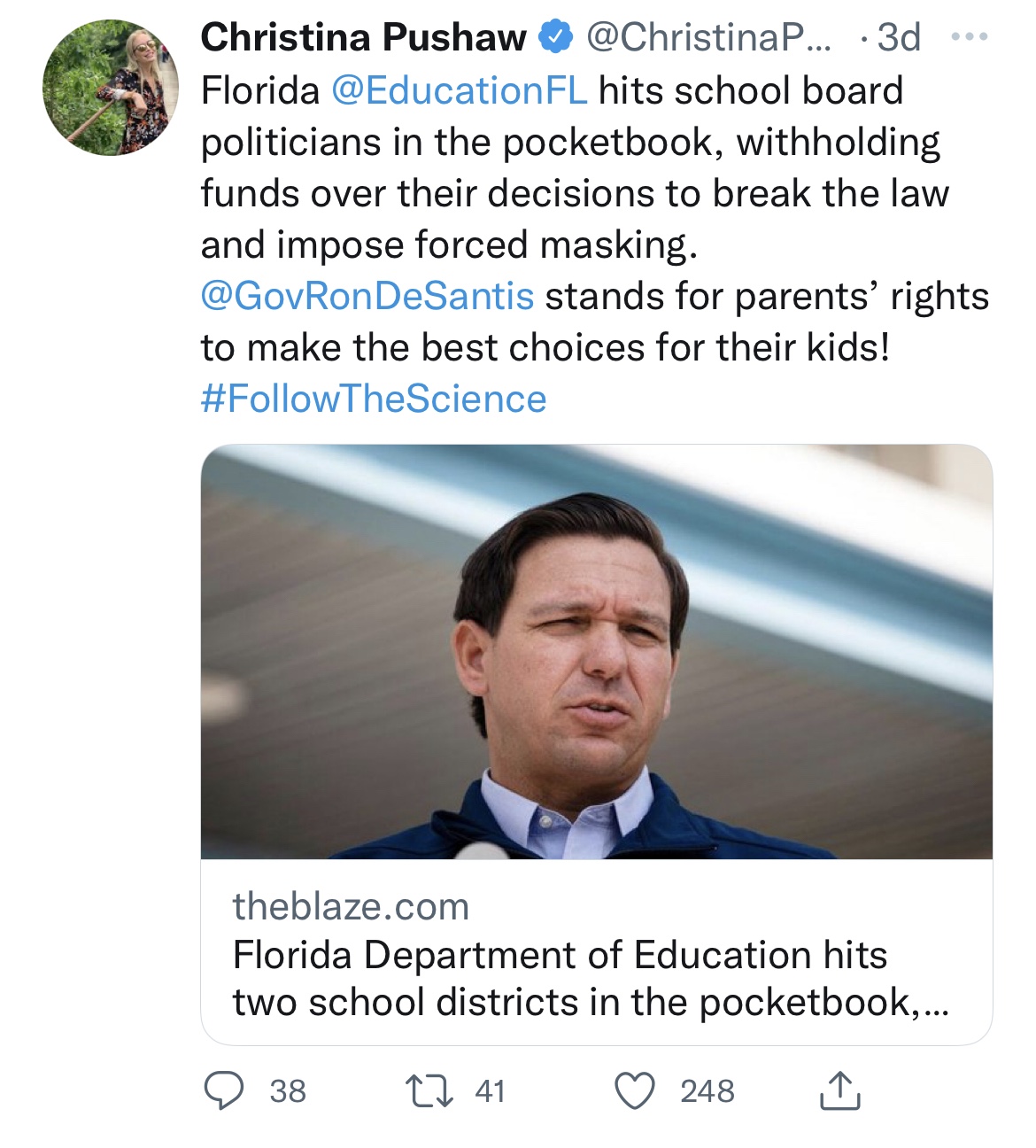The image size is (1036, 1148).
Task: Click the truncated @ChristinaP... handle
Action: tap(708, 38)
